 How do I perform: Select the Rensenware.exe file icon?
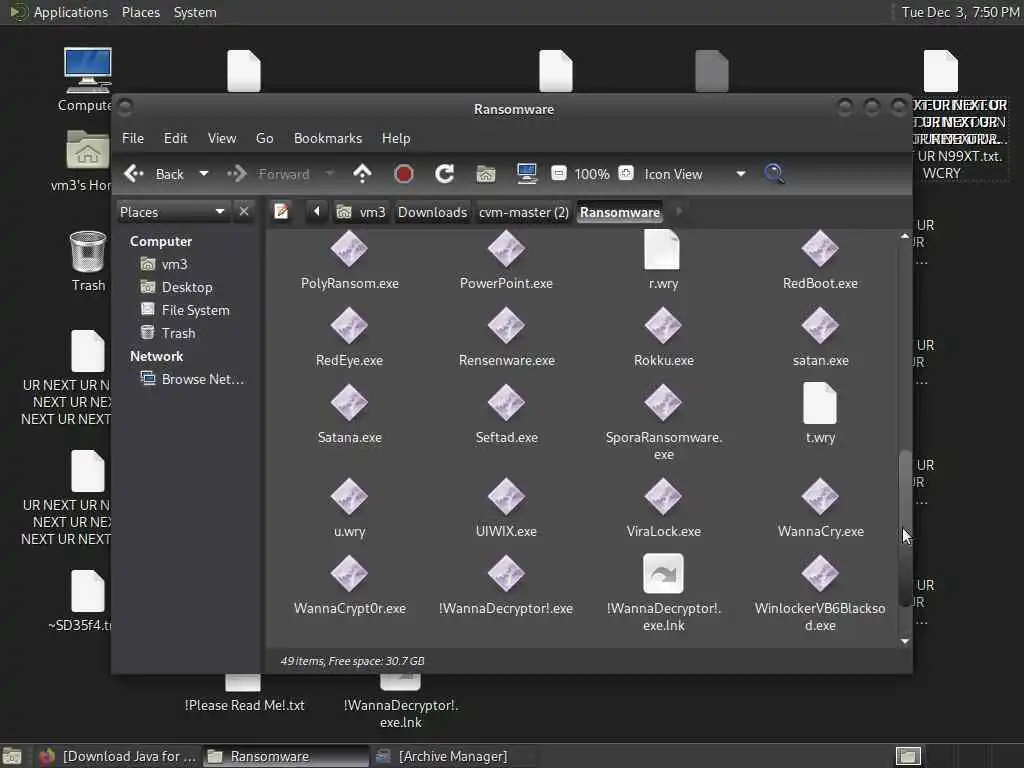(x=506, y=326)
